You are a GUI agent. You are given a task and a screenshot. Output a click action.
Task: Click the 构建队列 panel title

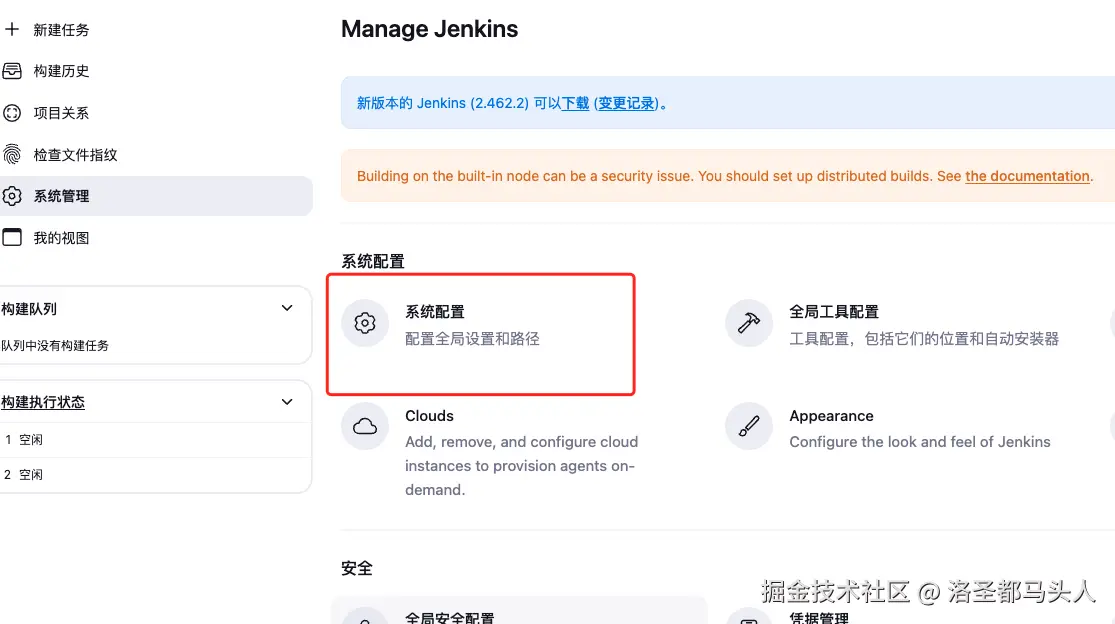pos(29,309)
